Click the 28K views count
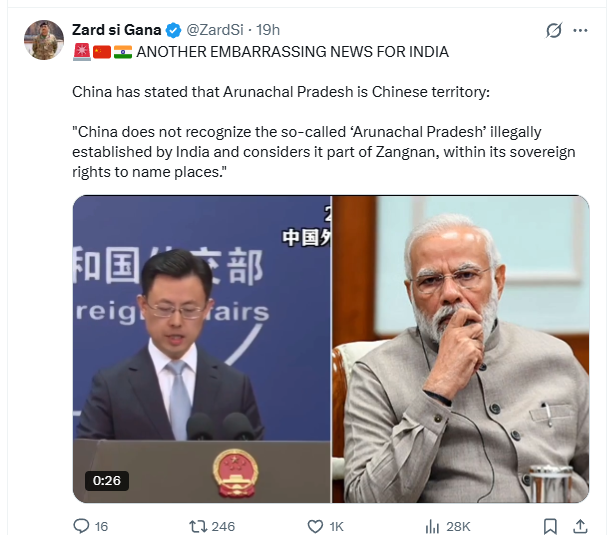This screenshot has height=535, width=614. 458,526
